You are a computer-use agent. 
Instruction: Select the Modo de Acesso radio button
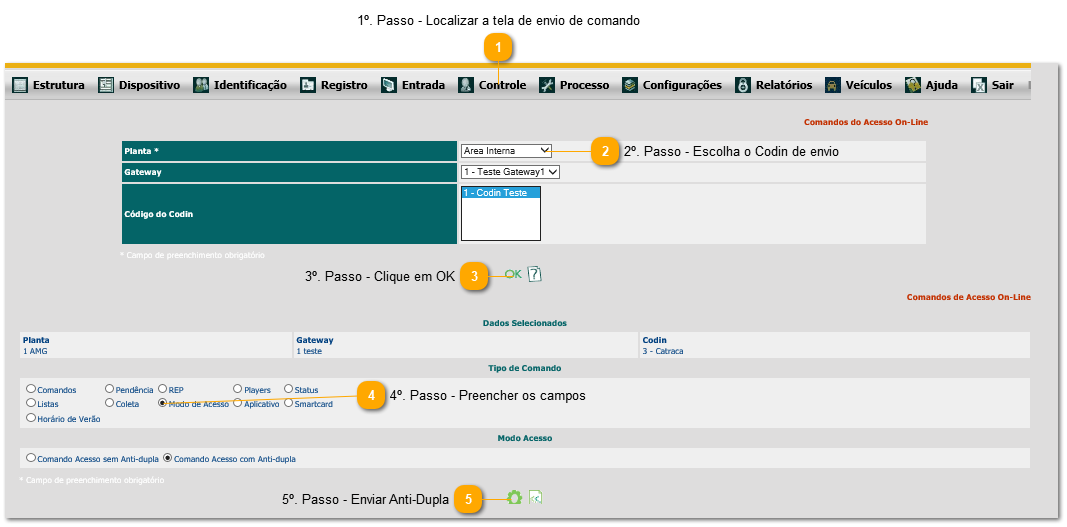(x=163, y=403)
